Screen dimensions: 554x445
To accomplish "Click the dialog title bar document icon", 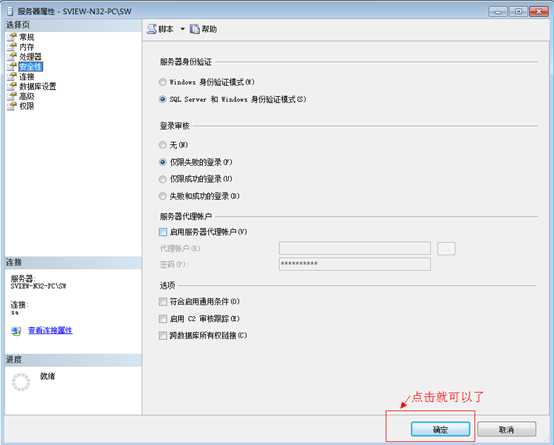I will [x=10, y=11].
